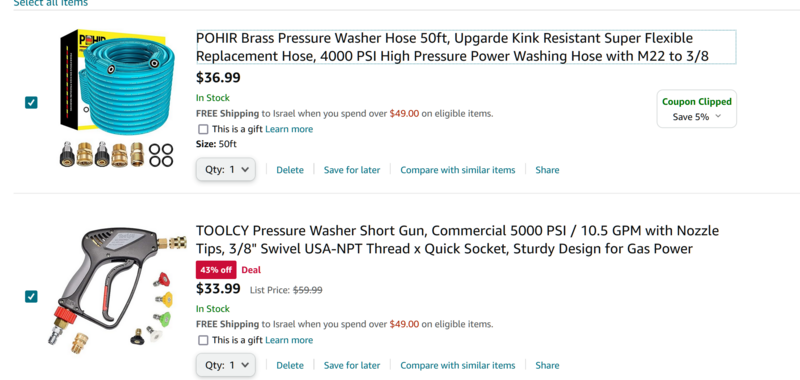Open Learn more under the hose gift option
The width and height of the screenshot is (800, 380).
289,129
